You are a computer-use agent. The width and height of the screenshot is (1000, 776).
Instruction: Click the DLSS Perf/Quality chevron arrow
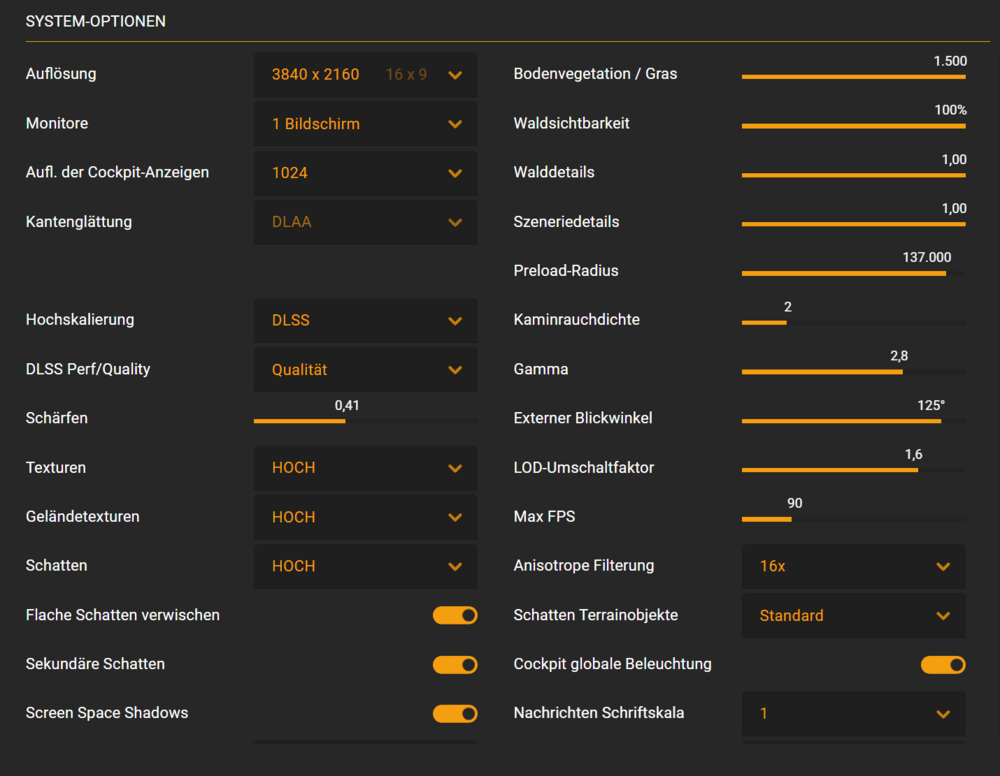[455, 370]
